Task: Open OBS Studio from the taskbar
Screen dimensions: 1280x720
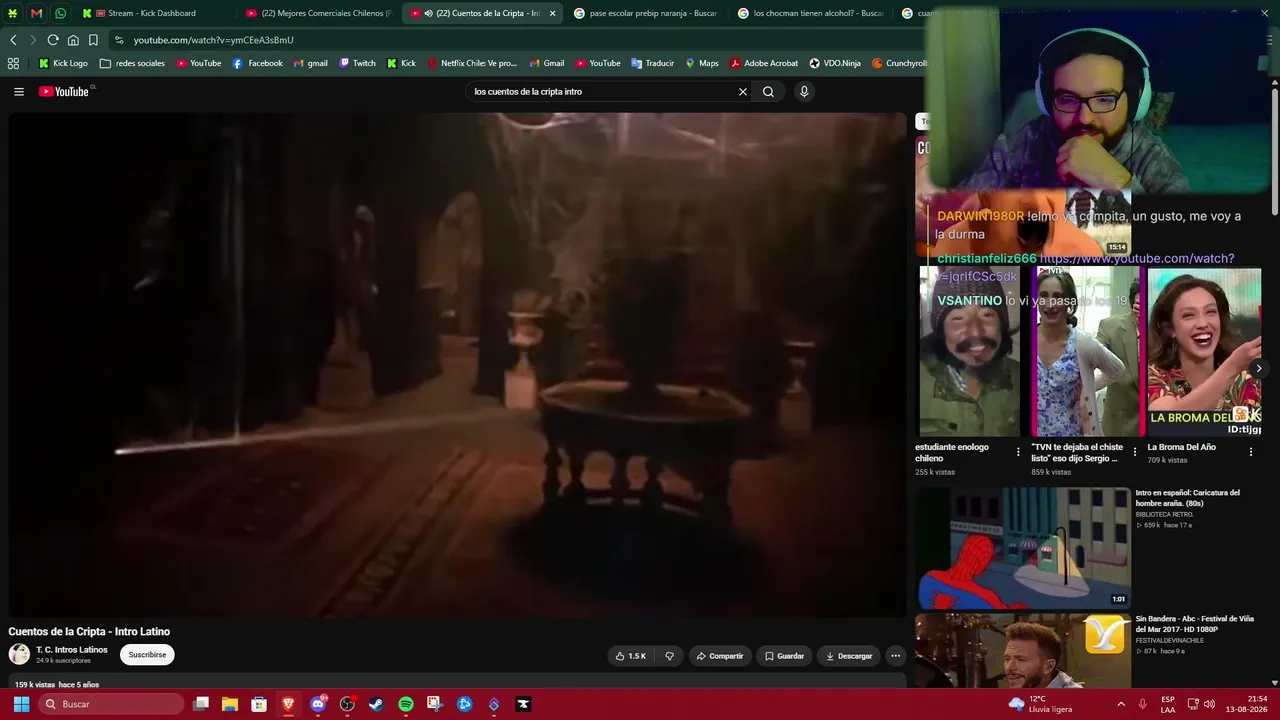Action: point(347,704)
